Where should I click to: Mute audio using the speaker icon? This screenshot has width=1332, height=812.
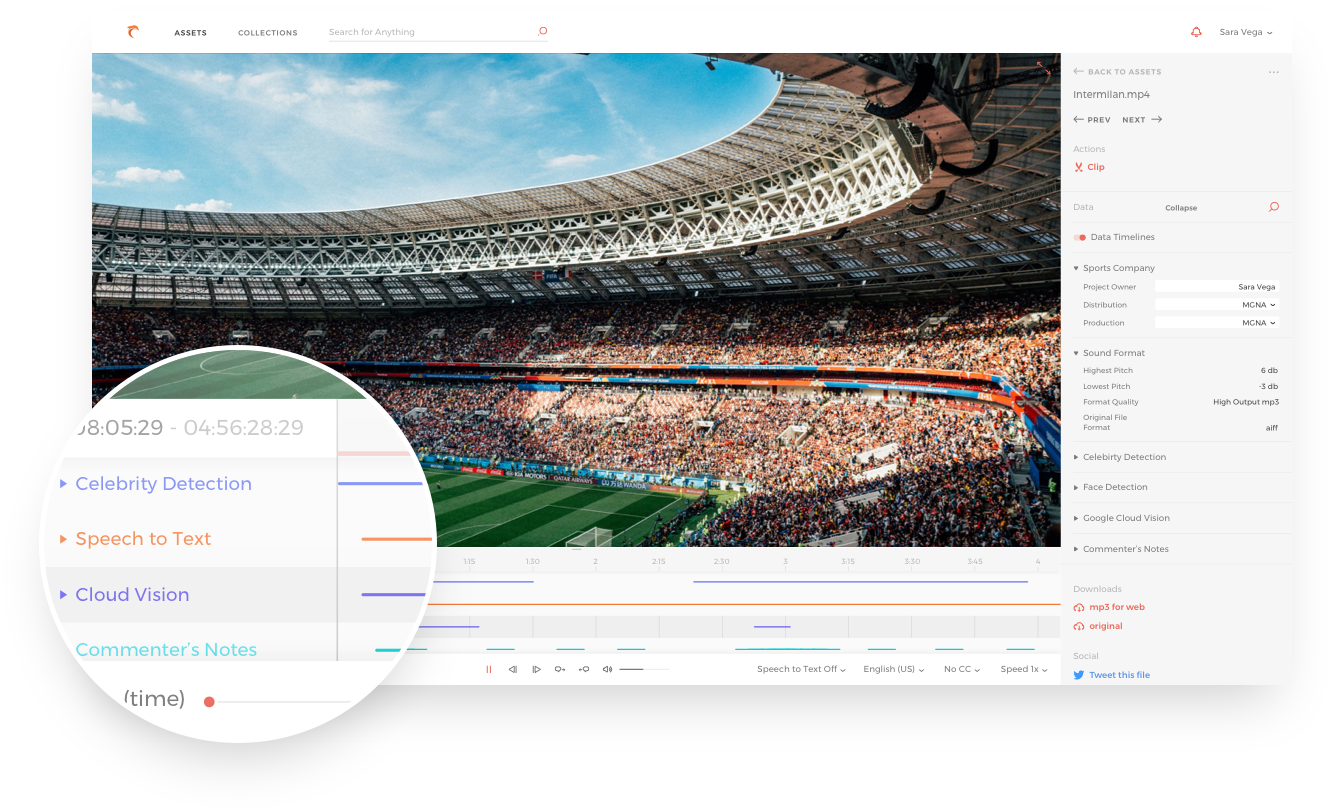[607, 669]
